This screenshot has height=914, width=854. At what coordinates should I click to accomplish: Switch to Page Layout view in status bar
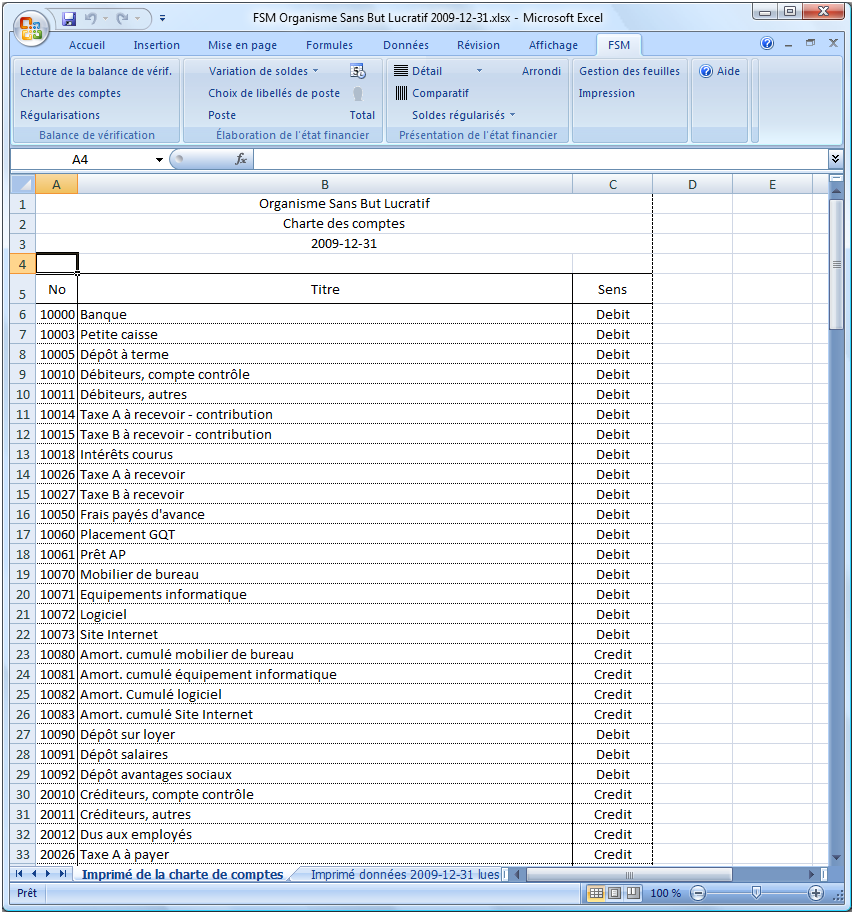614,893
